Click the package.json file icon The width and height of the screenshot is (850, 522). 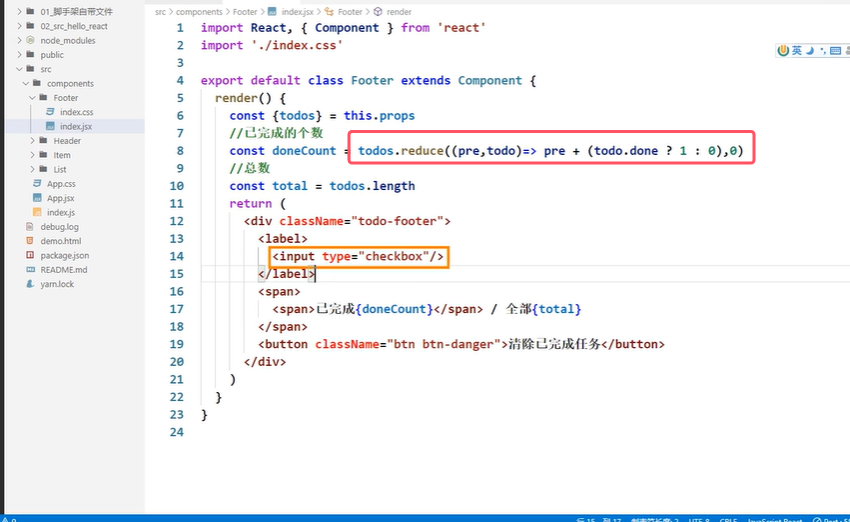tap(30, 255)
